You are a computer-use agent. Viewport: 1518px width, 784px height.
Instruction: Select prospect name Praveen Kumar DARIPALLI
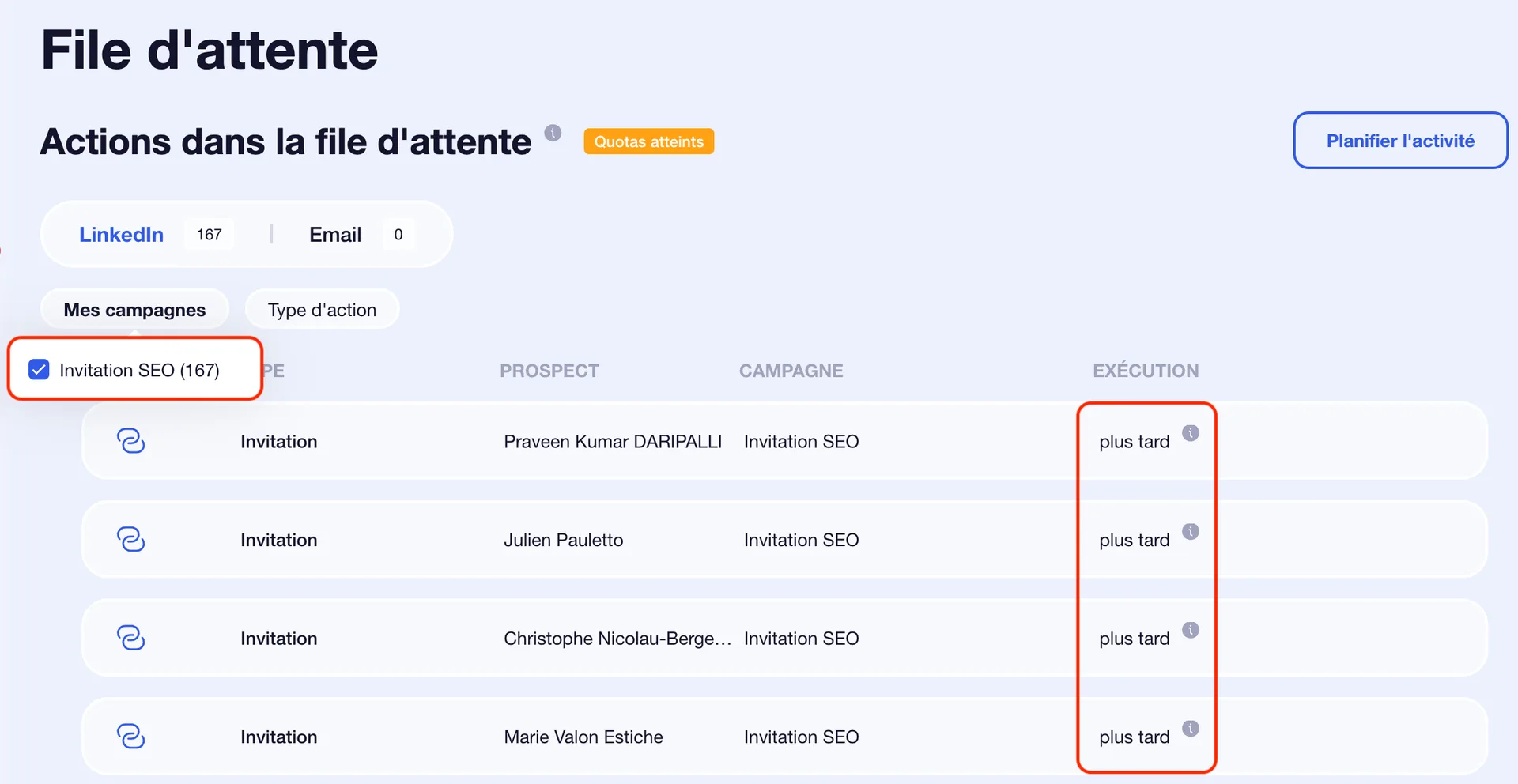pos(613,442)
